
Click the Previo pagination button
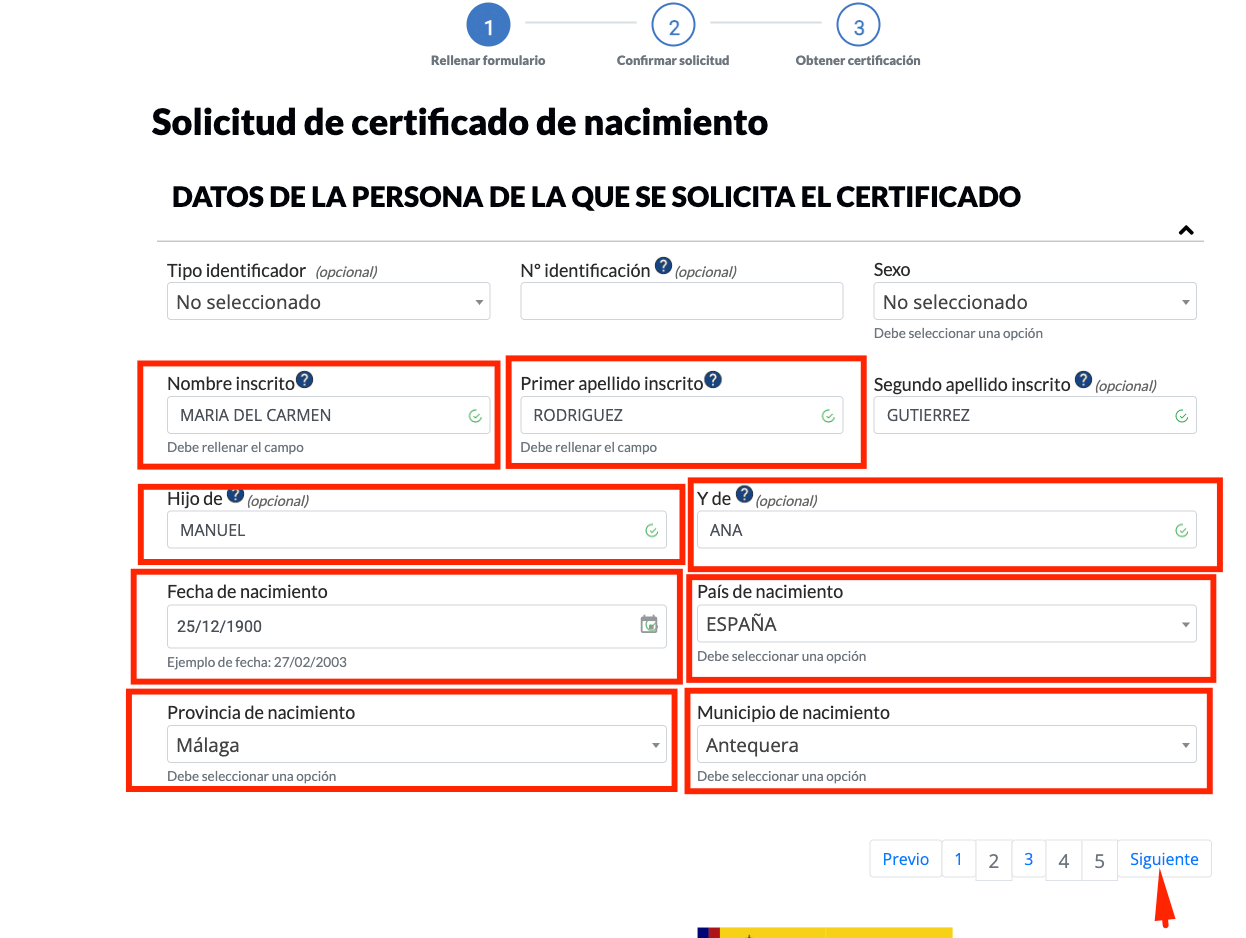(906, 859)
